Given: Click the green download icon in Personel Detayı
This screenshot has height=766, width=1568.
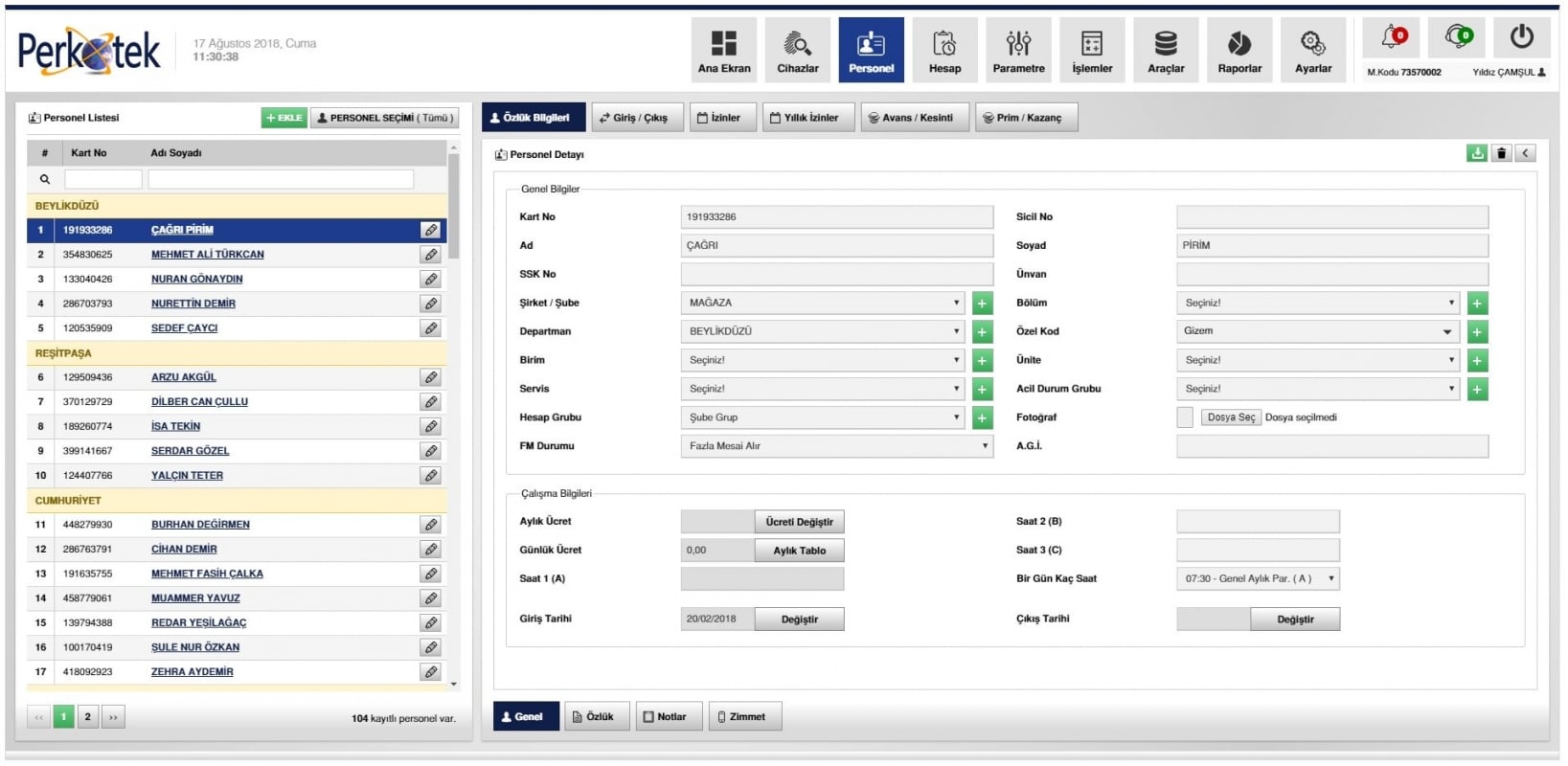Looking at the screenshot, I should pyautogui.click(x=1476, y=153).
